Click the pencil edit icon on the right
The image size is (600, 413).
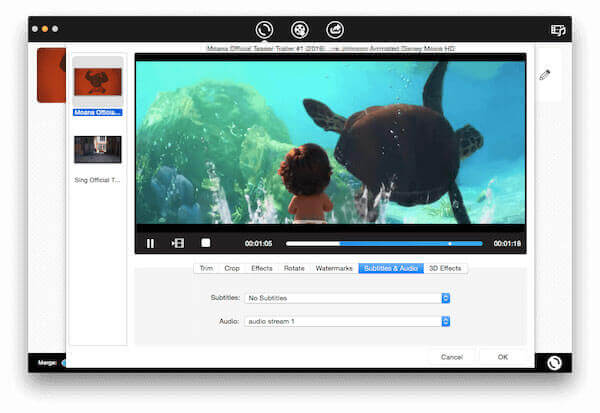pos(545,75)
